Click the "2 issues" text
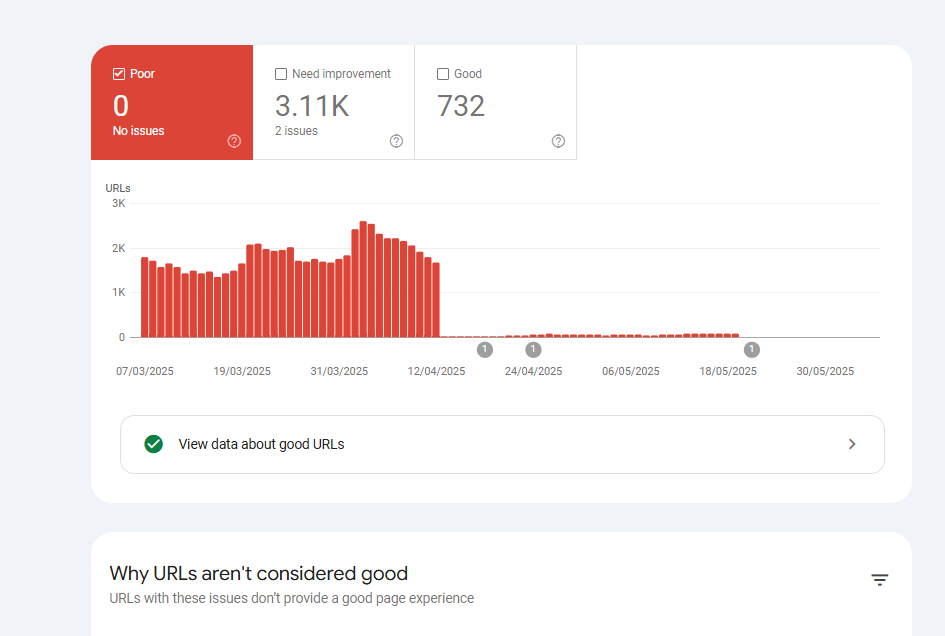Viewport: 945px width, 636px height. click(x=296, y=131)
